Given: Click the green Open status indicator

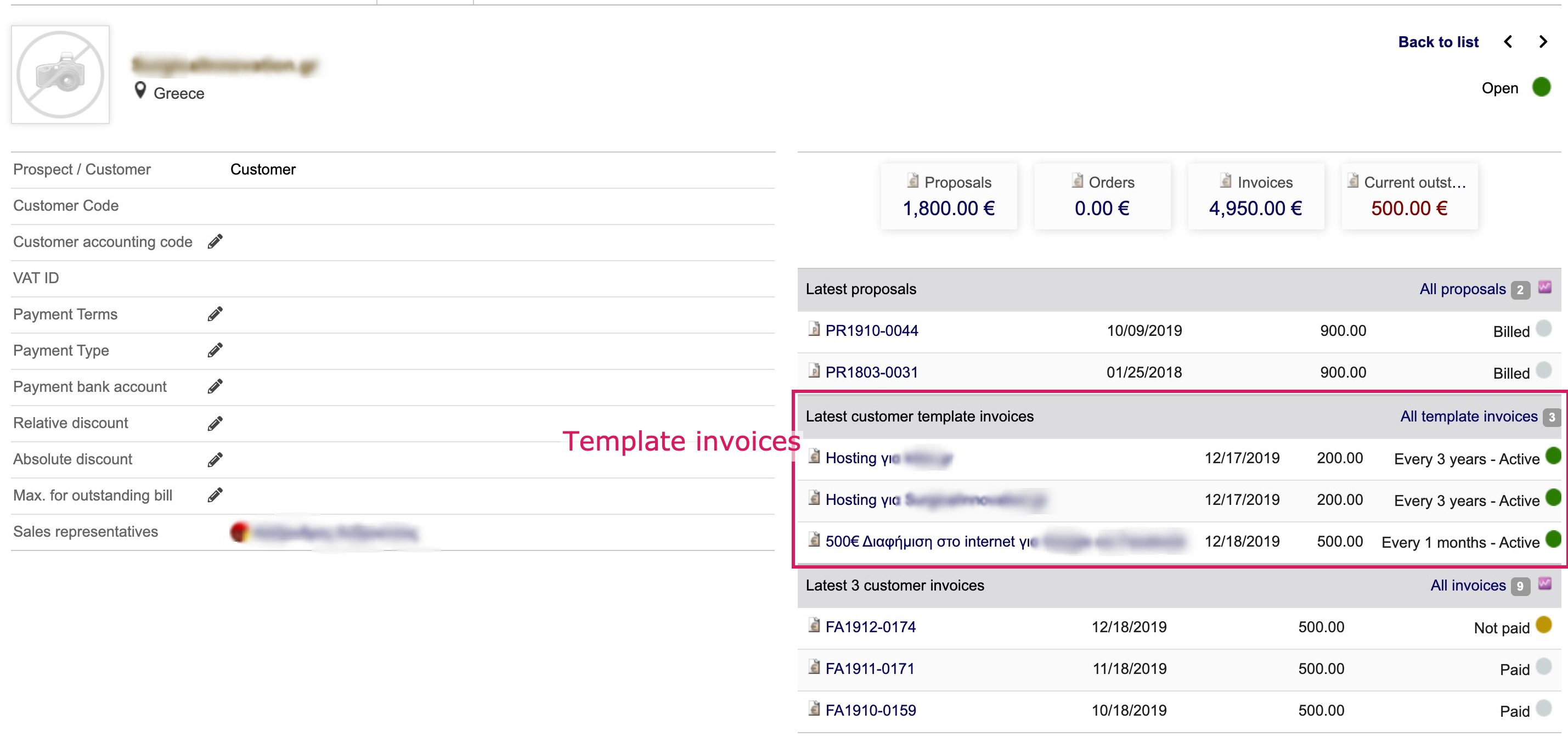Looking at the screenshot, I should pyautogui.click(x=1541, y=87).
